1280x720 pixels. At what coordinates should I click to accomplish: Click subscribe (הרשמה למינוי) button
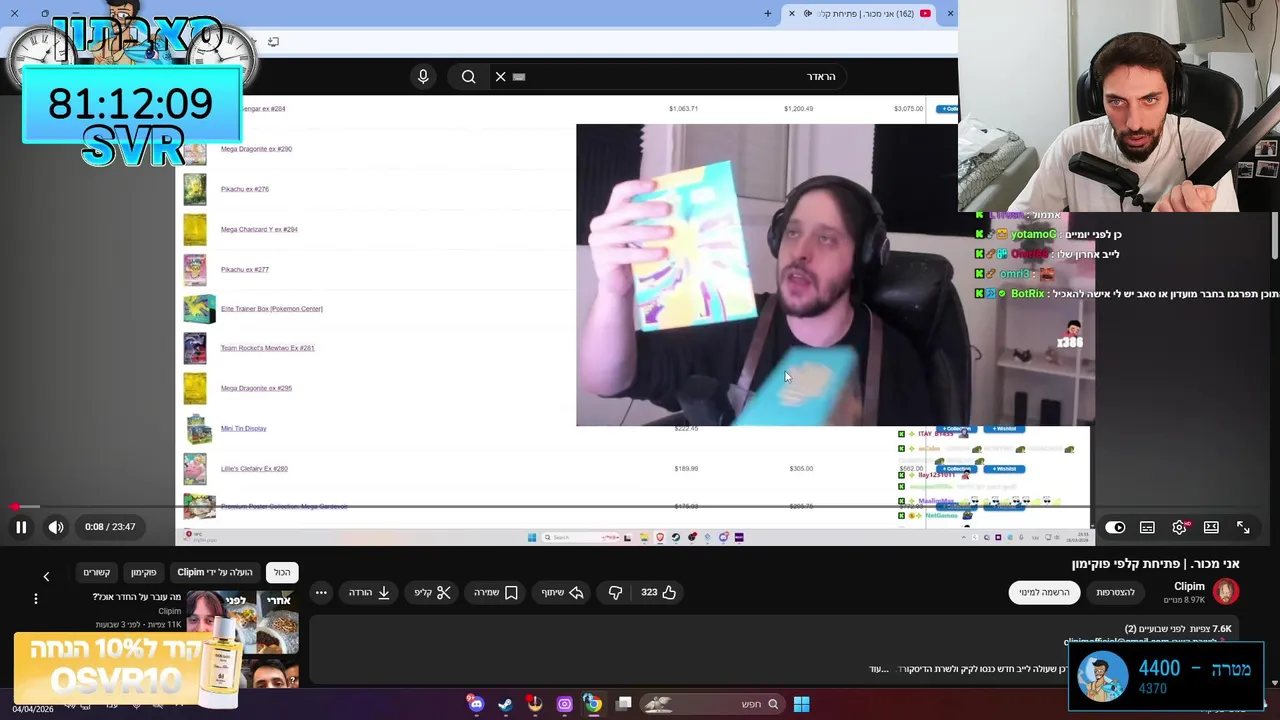(1044, 592)
